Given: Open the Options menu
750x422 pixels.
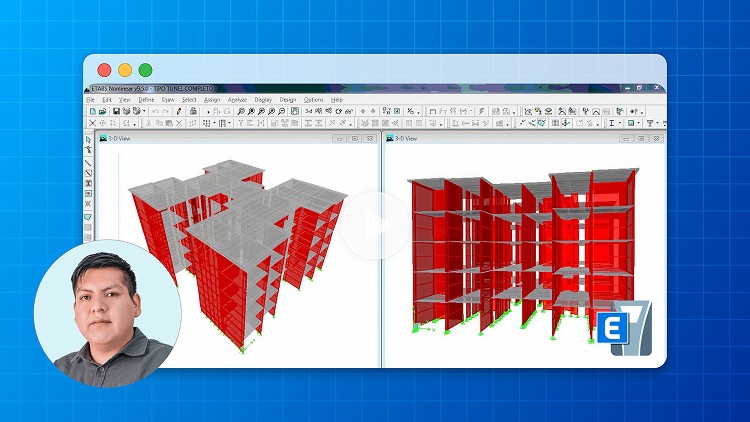Looking at the screenshot, I should pyautogui.click(x=313, y=100).
